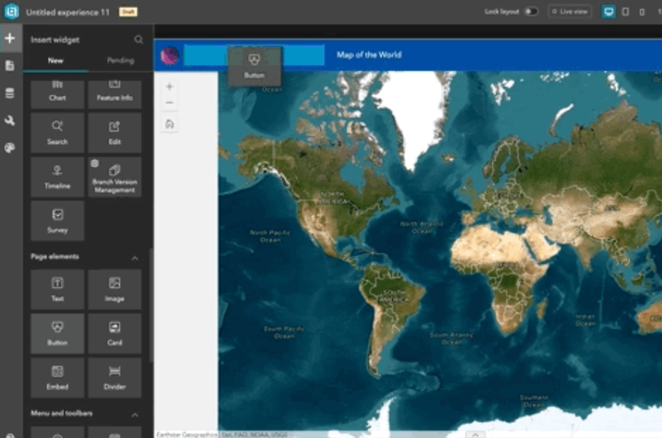662x438 pixels.
Task: Collapse the Menu and toolbars section
Action: click(136, 414)
